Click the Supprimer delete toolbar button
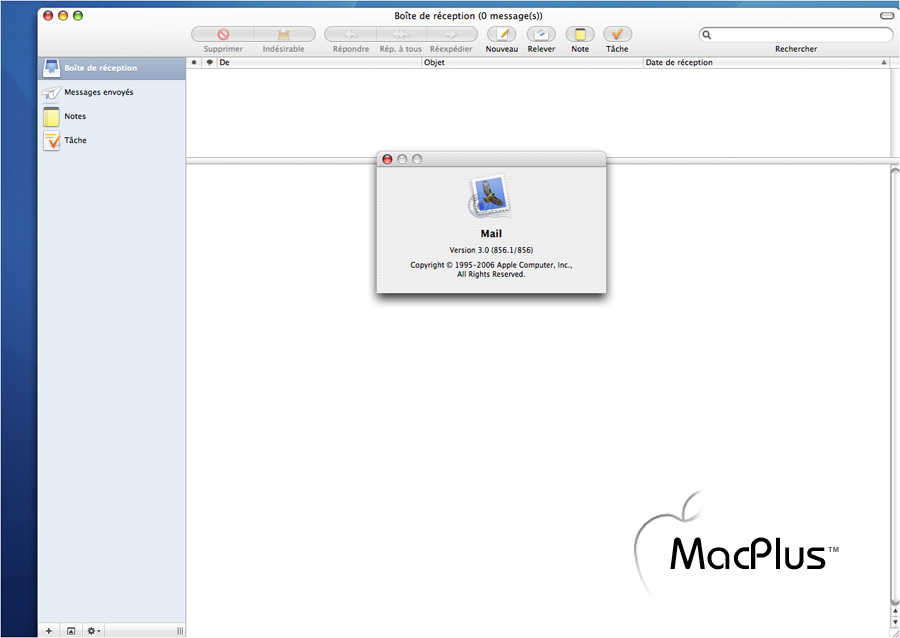Screen dimensions: 900x638 (223, 34)
